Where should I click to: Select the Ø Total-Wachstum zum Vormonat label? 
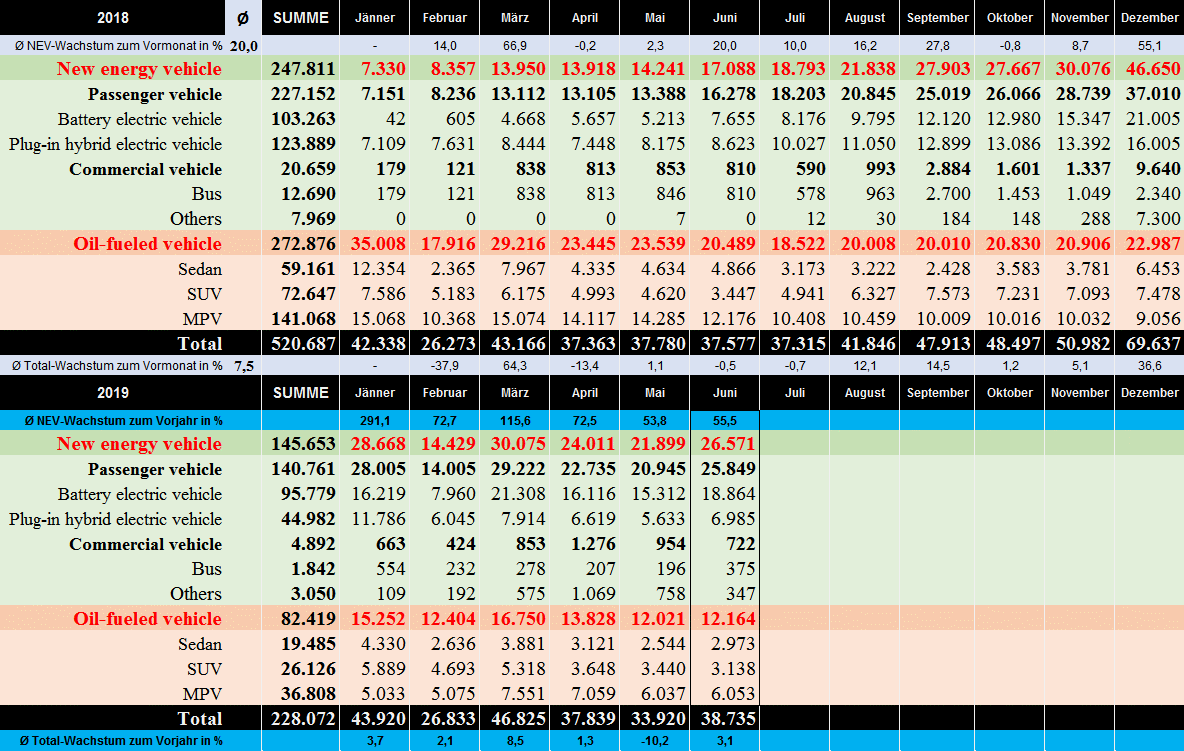click(x=117, y=366)
